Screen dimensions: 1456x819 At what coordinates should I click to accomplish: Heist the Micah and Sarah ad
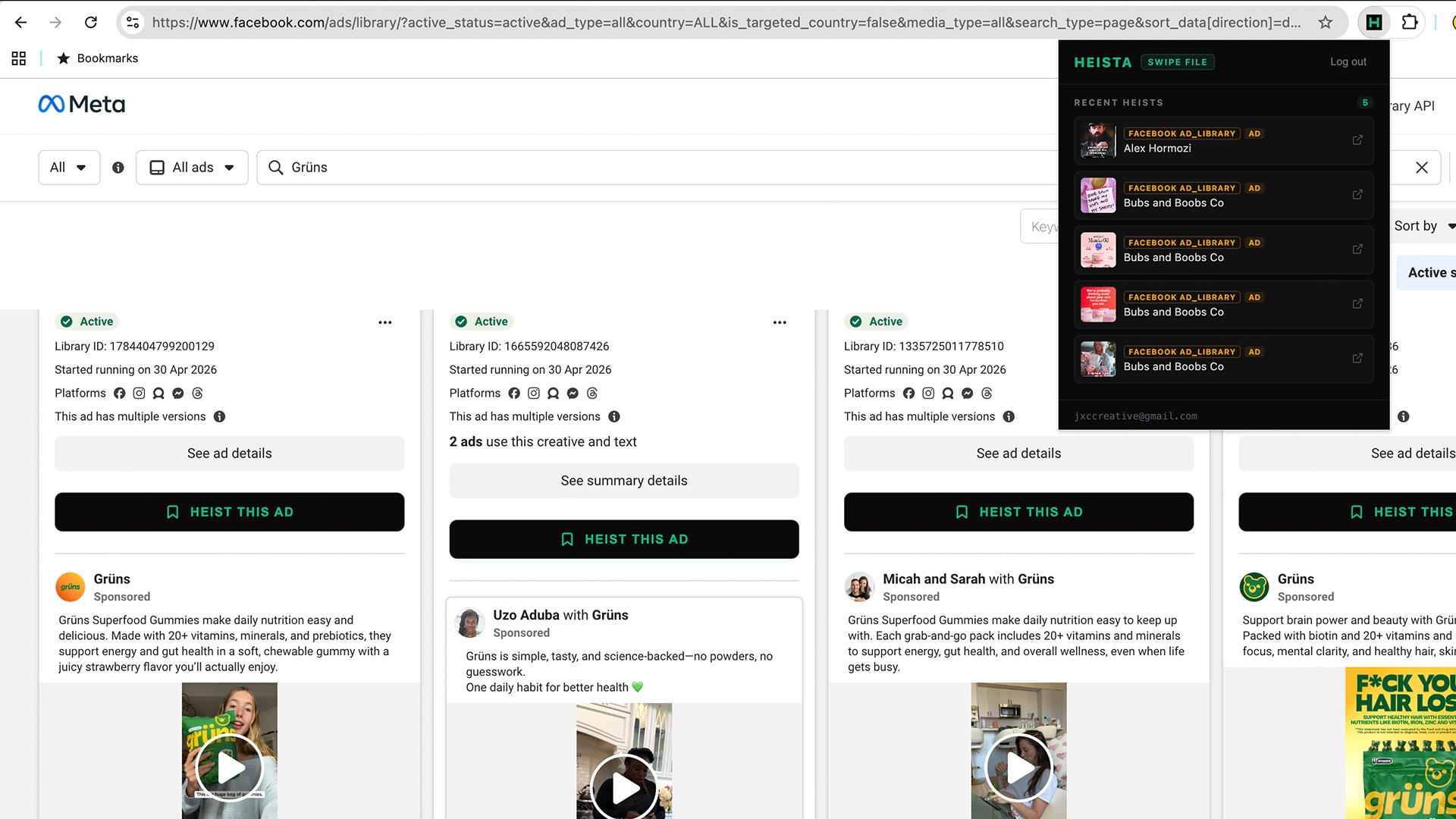coord(1018,512)
